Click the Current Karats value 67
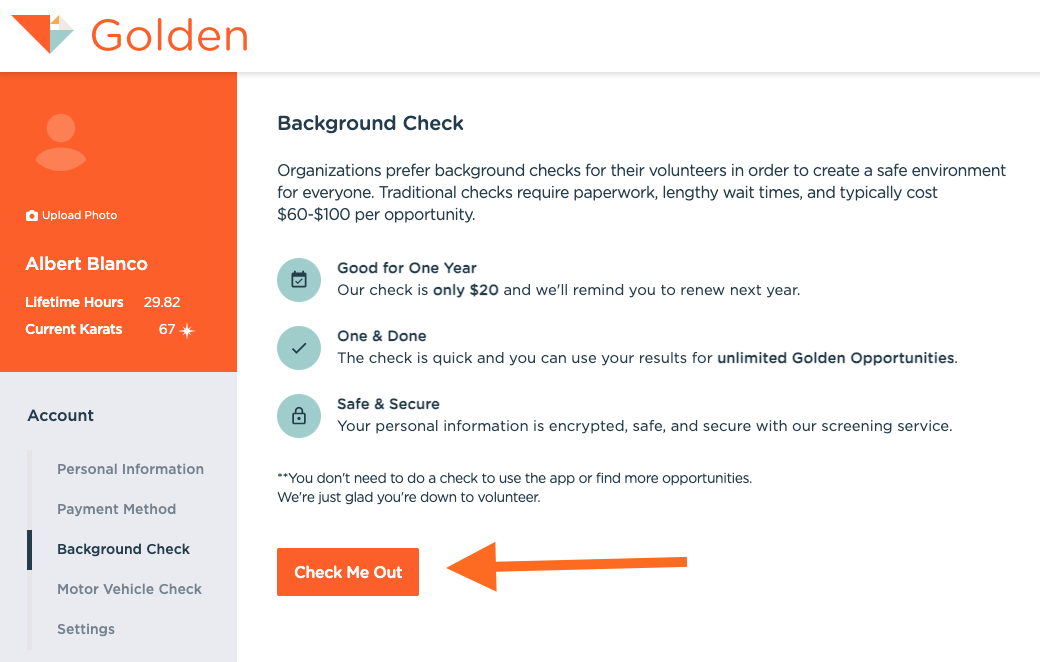The width and height of the screenshot is (1040, 662). click(167, 329)
